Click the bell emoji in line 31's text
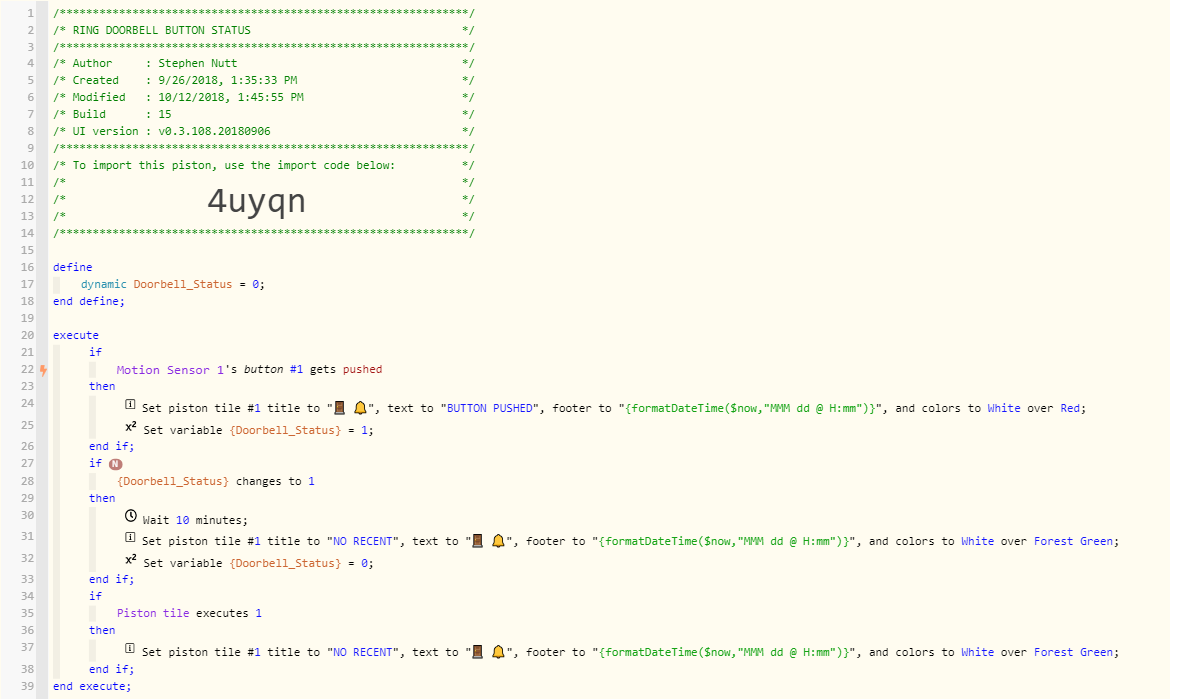The image size is (1178, 699). pyautogui.click(x=498, y=541)
